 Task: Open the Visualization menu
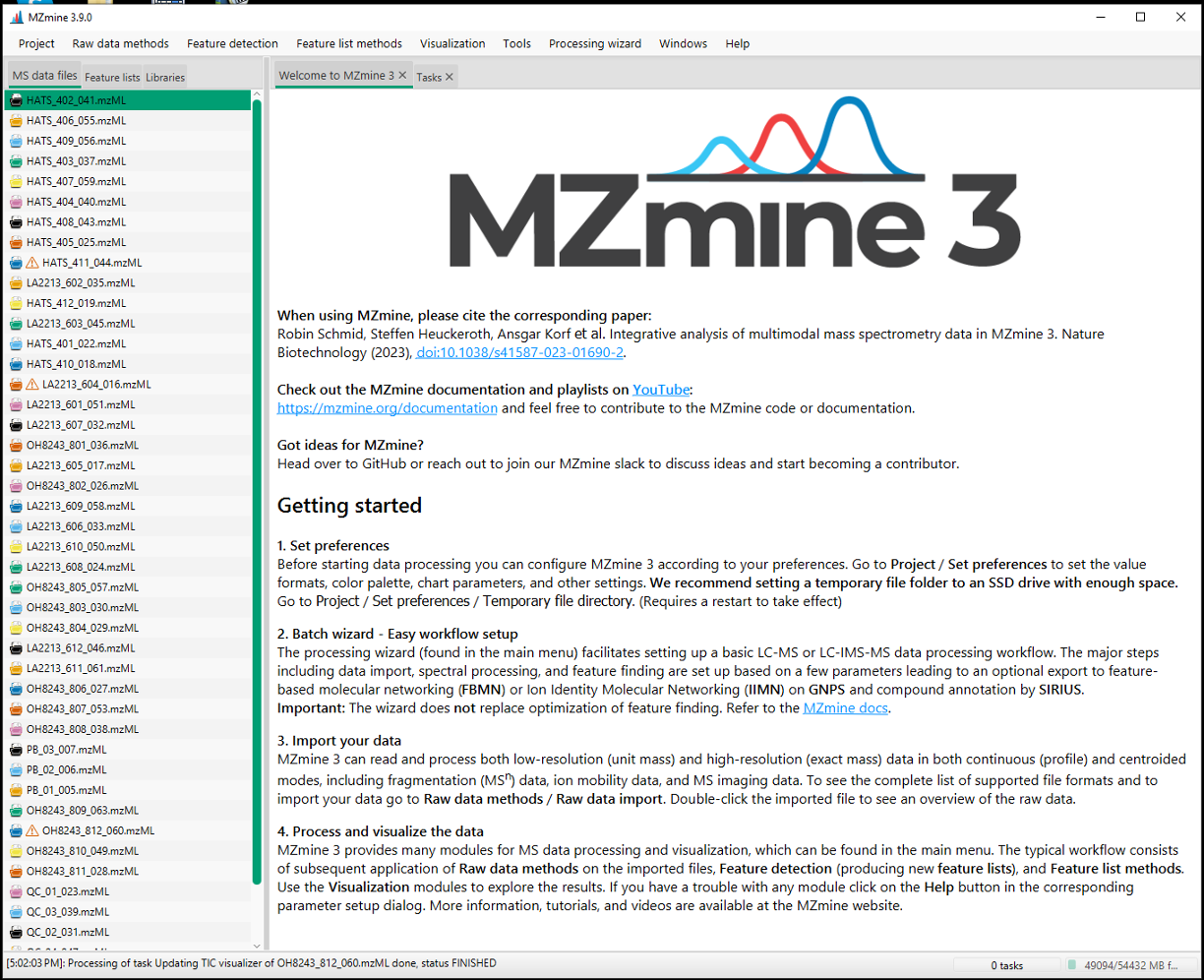pos(452,43)
